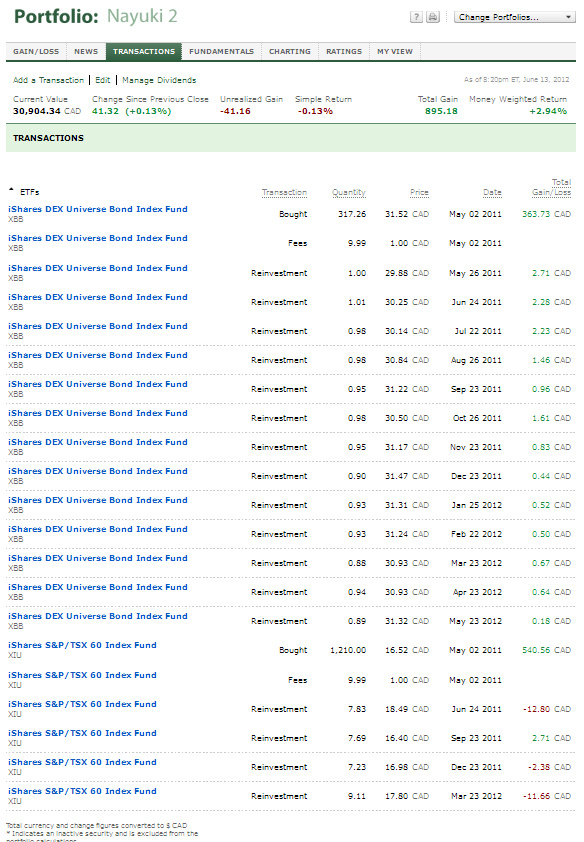Open the News tab
Viewport: 584px width, 842px height.
[86, 52]
